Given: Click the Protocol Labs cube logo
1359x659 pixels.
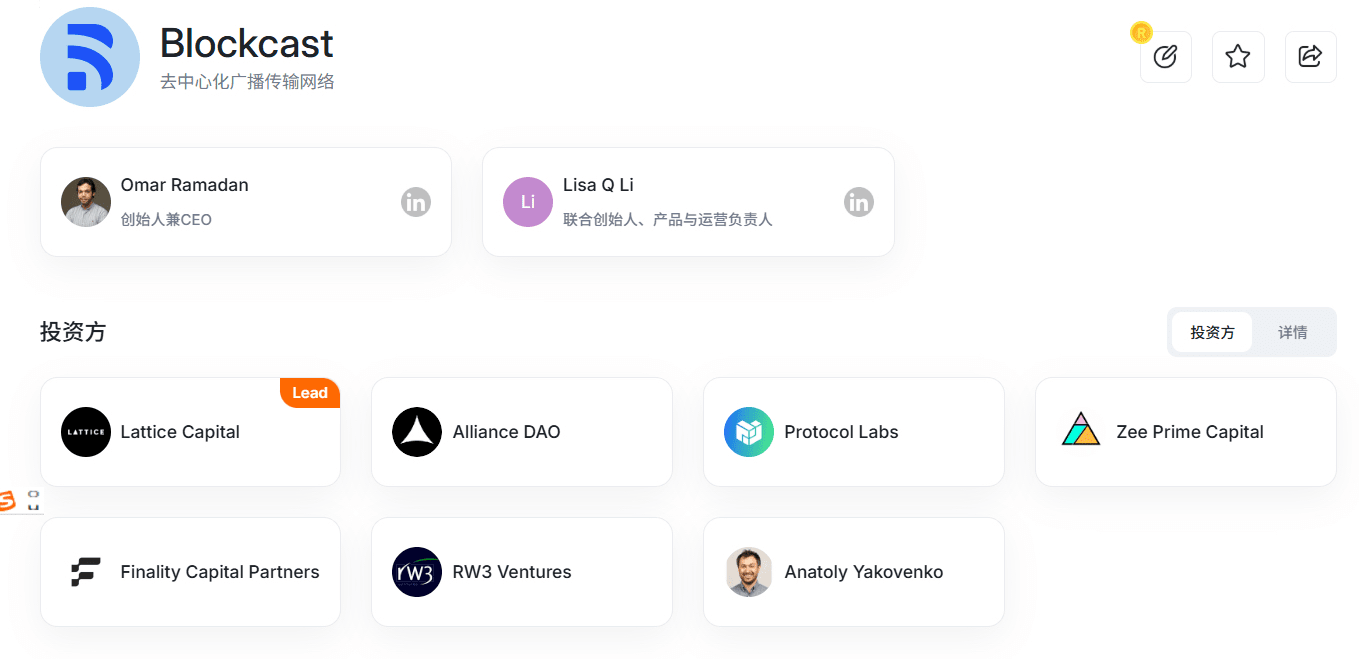Looking at the screenshot, I should 749,432.
